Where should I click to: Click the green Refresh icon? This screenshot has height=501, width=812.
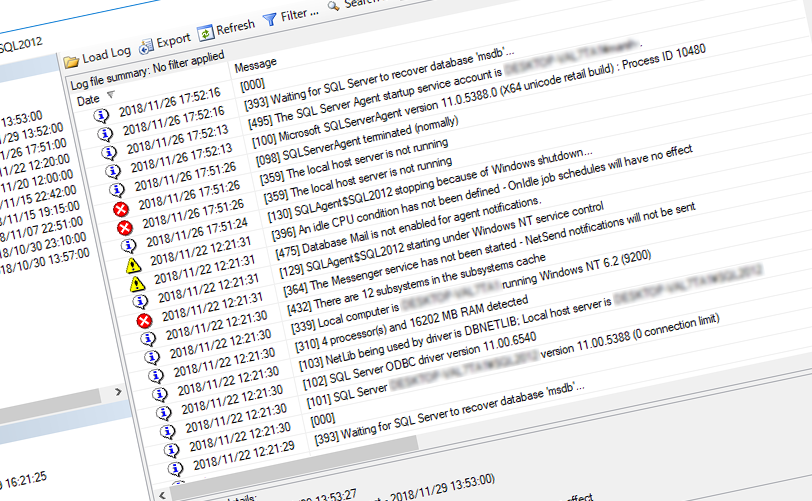click(x=206, y=33)
